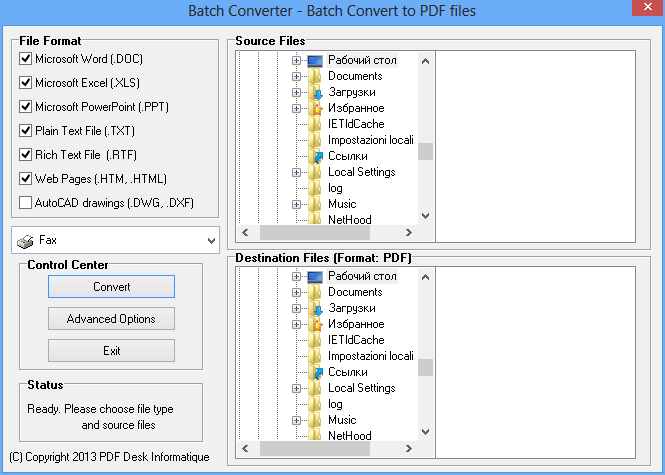The width and height of the screenshot is (665, 475).
Task: Click the Рабочий стол desktop icon in Source Files
Action: (x=316, y=60)
